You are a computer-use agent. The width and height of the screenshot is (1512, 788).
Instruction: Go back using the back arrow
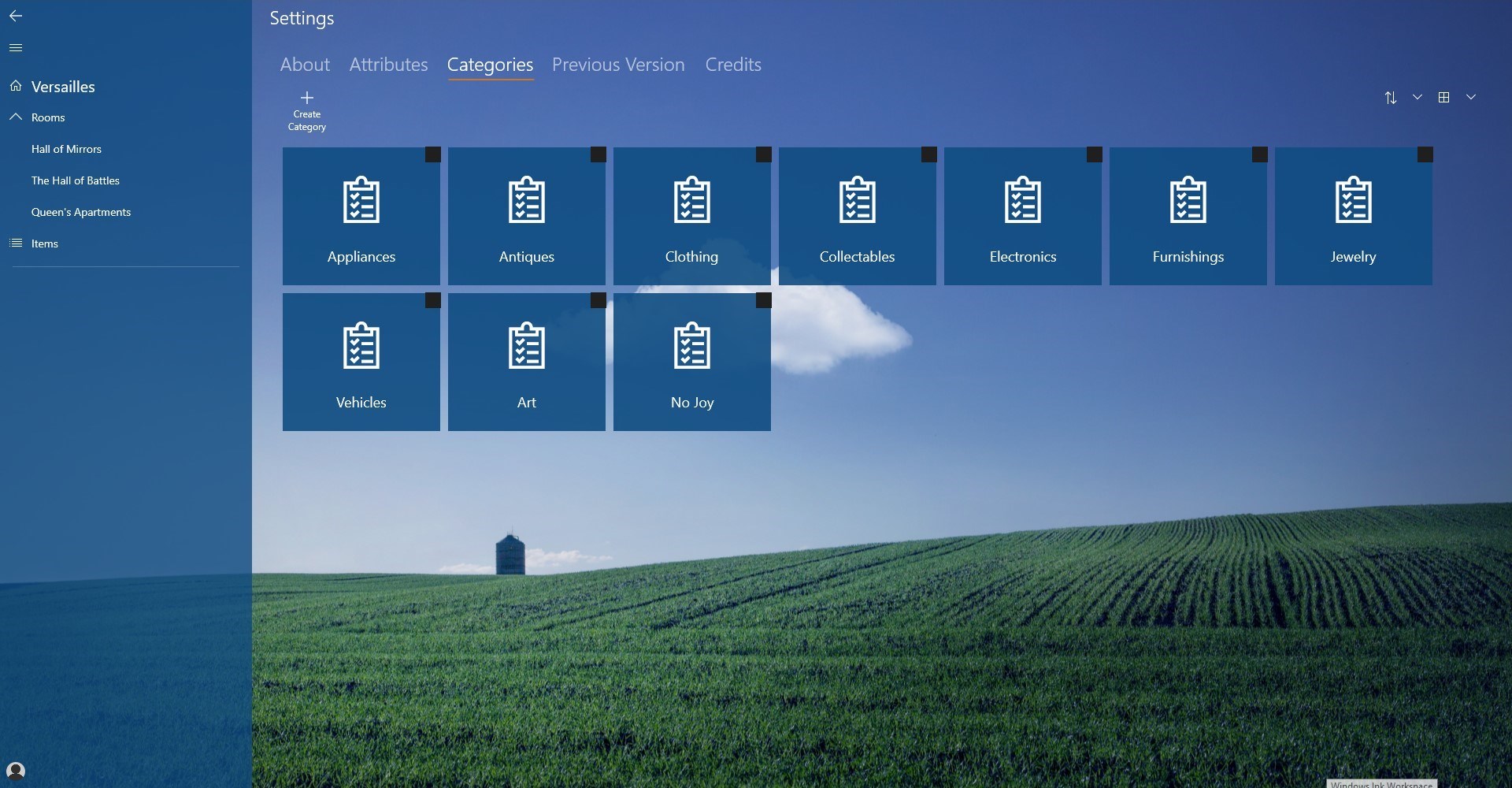coord(16,16)
